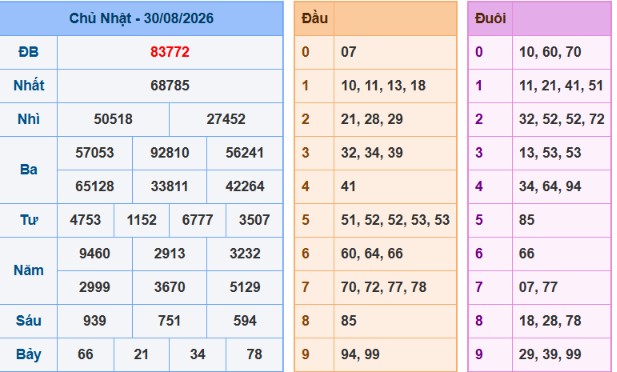This screenshot has height=372, width=617.
Task: Select fifth prize number 5129
Action: (x=245, y=287)
